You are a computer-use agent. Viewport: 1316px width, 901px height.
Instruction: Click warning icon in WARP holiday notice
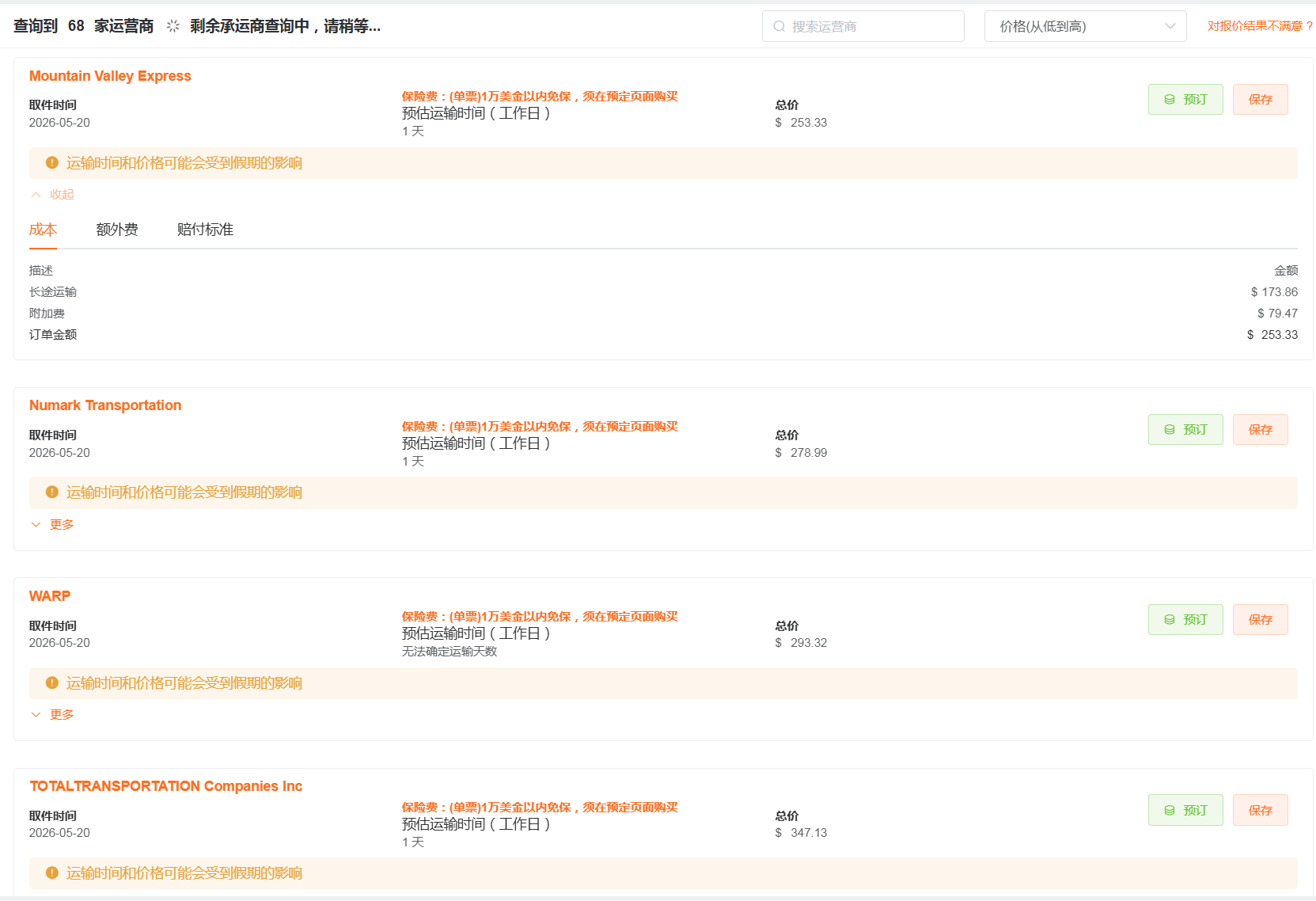point(52,682)
